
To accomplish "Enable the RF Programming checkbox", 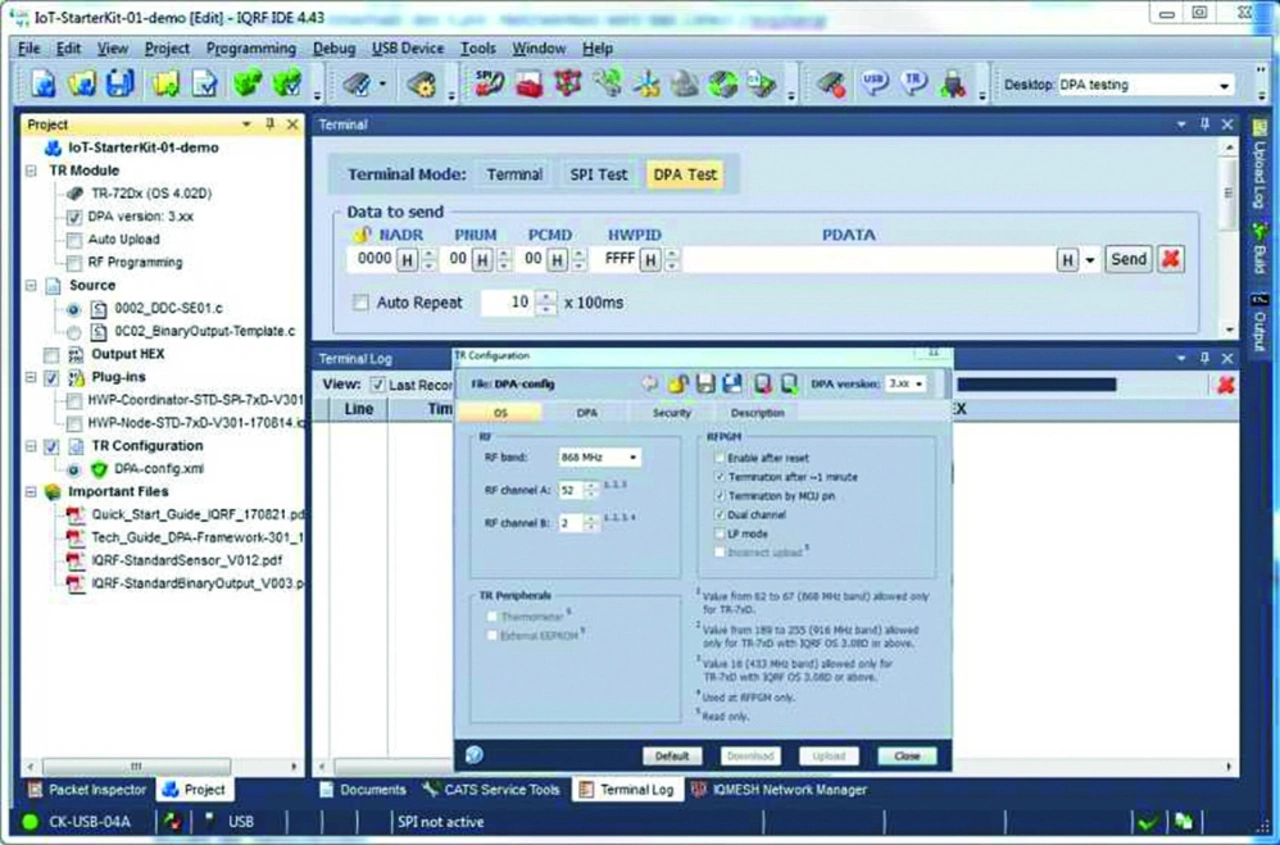I will click(73, 262).
